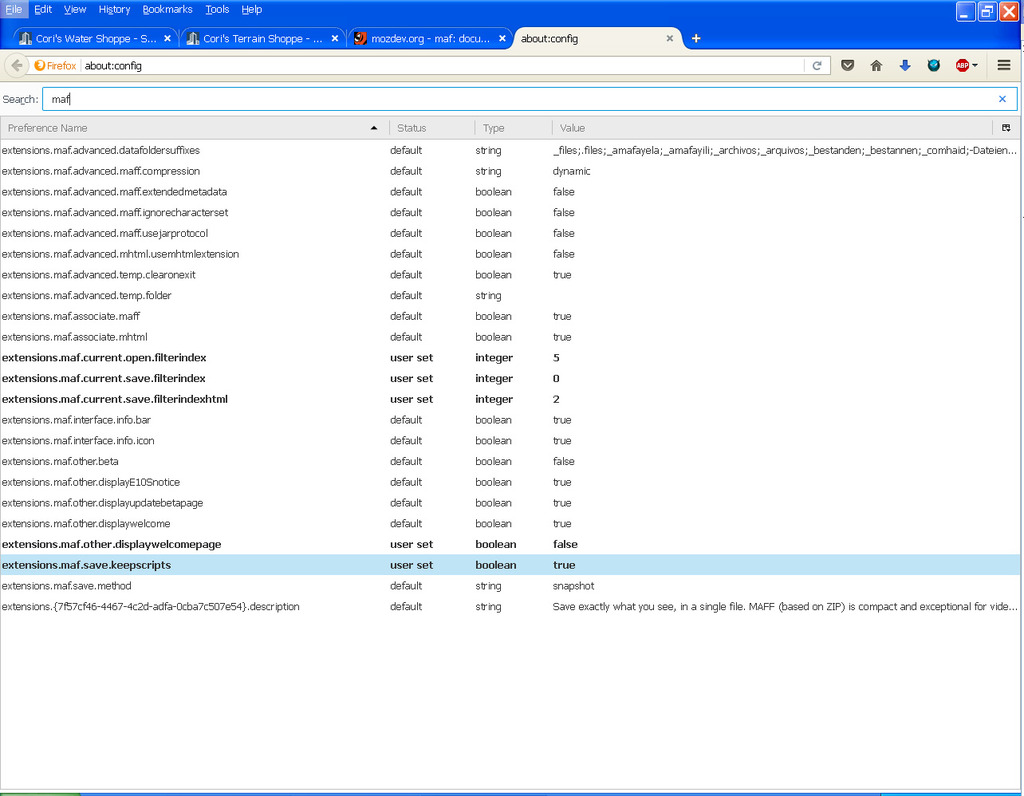Open the Edit menu
This screenshot has height=796, width=1024.
pyautogui.click(x=43, y=9)
